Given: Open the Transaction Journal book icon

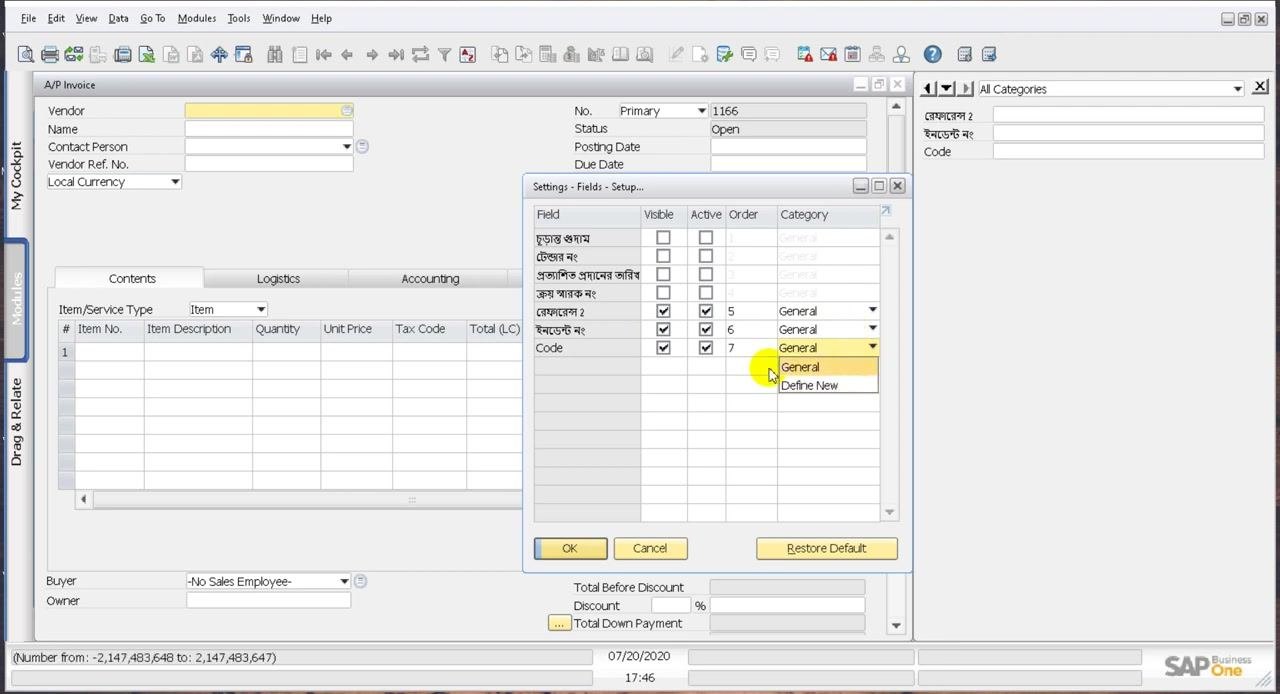Looking at the screenshot, I should [x=621, y=55].
